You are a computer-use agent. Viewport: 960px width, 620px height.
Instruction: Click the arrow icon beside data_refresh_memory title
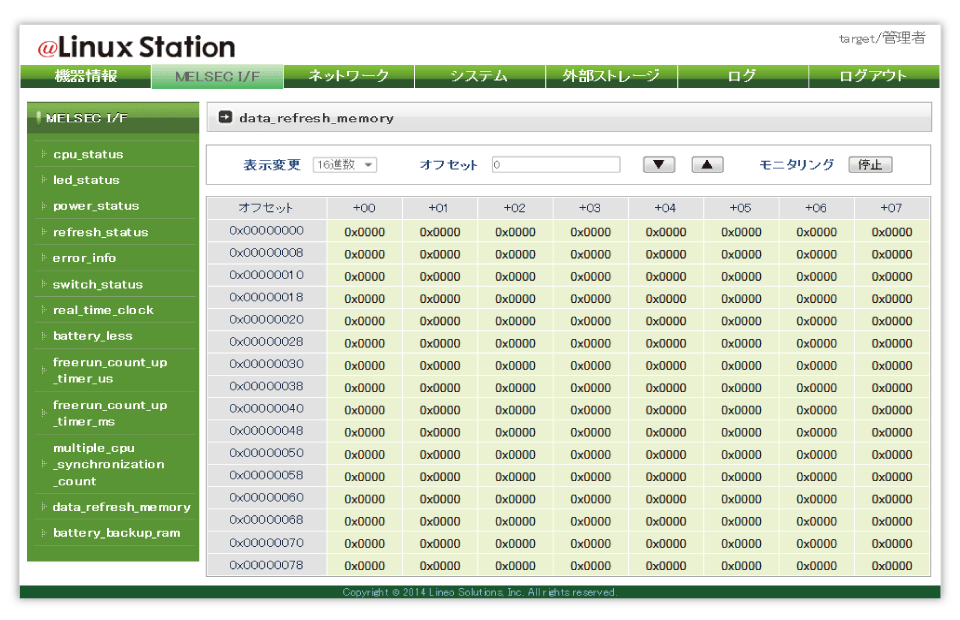pos(225,118)
